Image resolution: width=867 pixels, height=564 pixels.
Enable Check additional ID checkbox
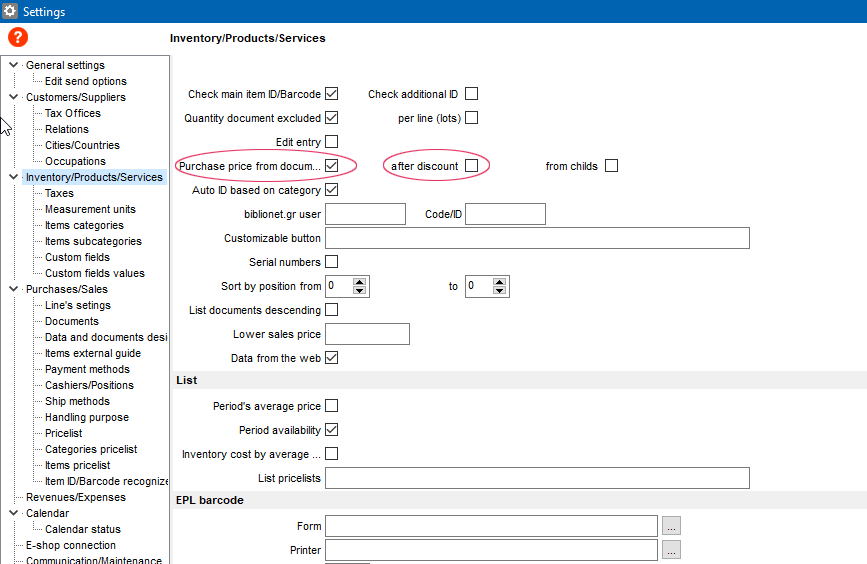(x=472, y=94)
